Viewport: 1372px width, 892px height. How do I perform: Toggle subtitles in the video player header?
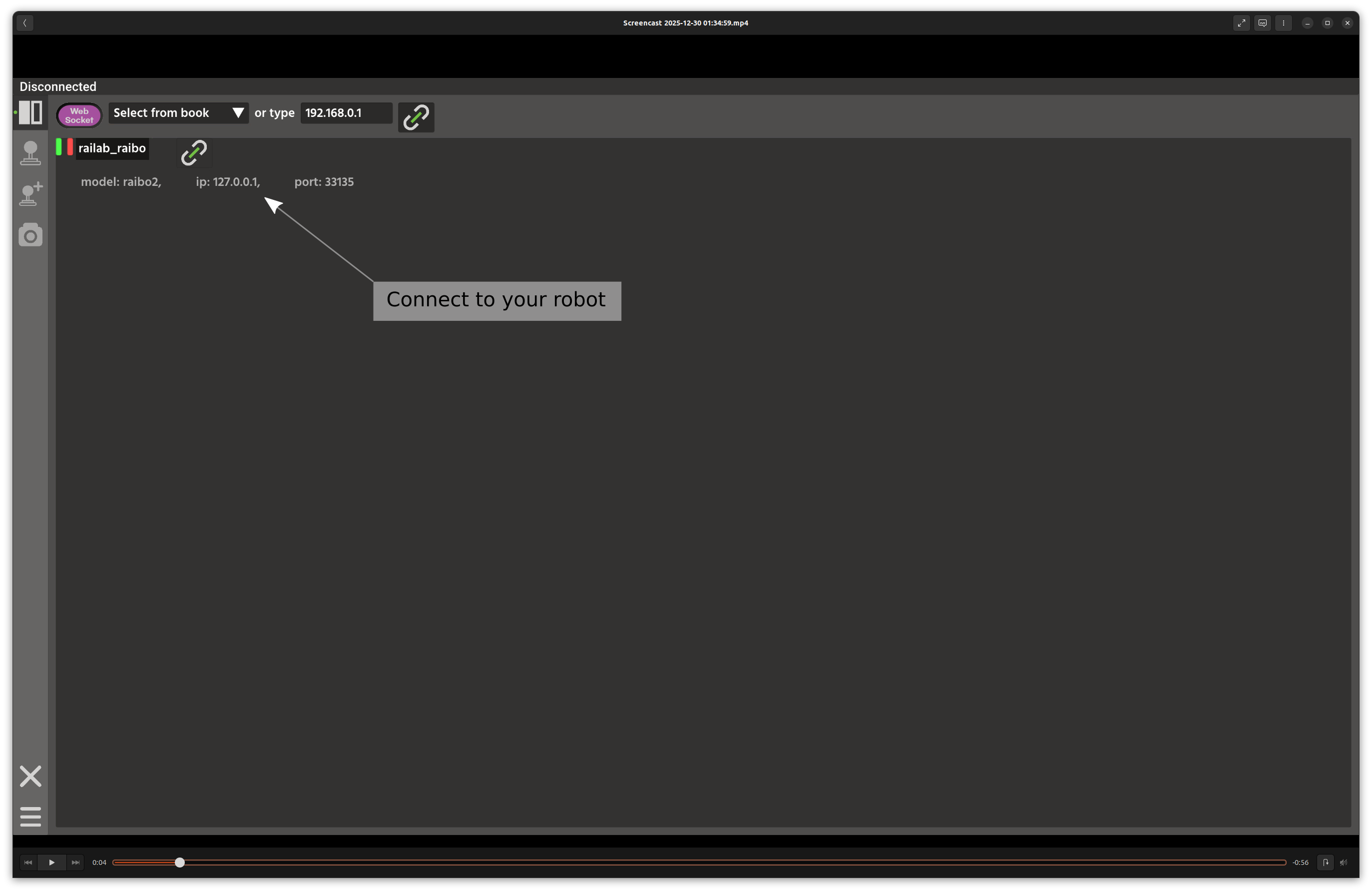(x=1262, y=23)
